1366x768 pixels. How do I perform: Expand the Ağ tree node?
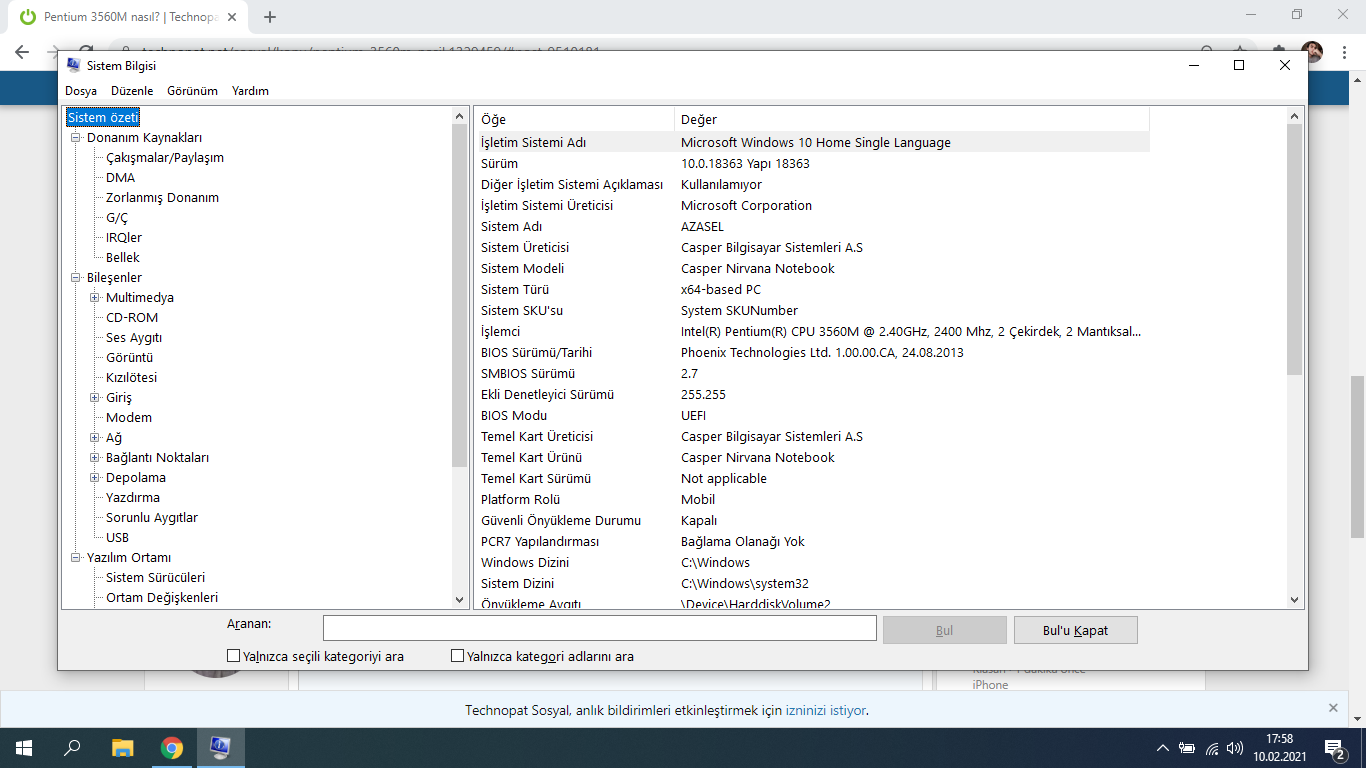95,437
